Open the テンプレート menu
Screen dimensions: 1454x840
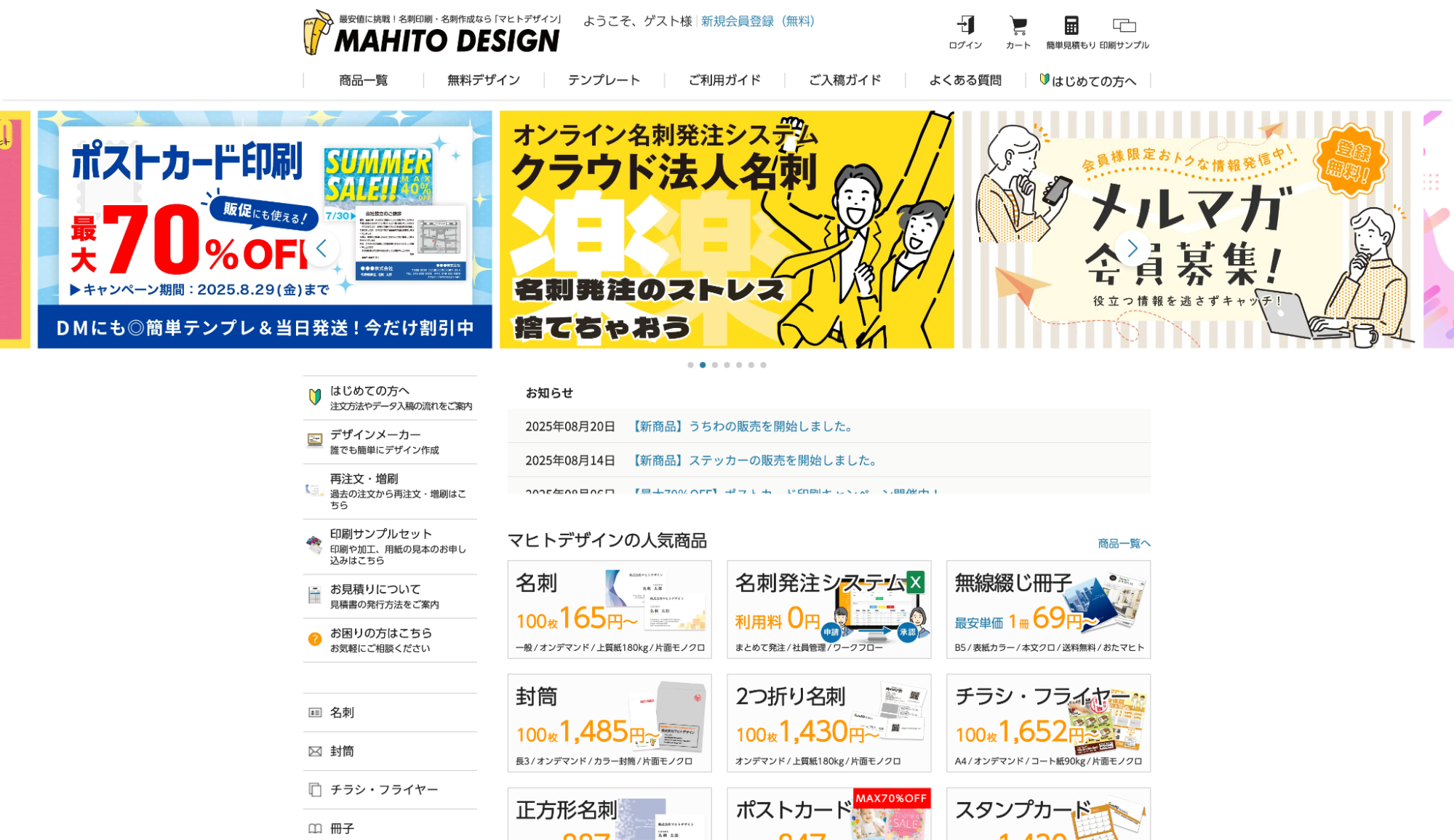click(x=604, y=80)
